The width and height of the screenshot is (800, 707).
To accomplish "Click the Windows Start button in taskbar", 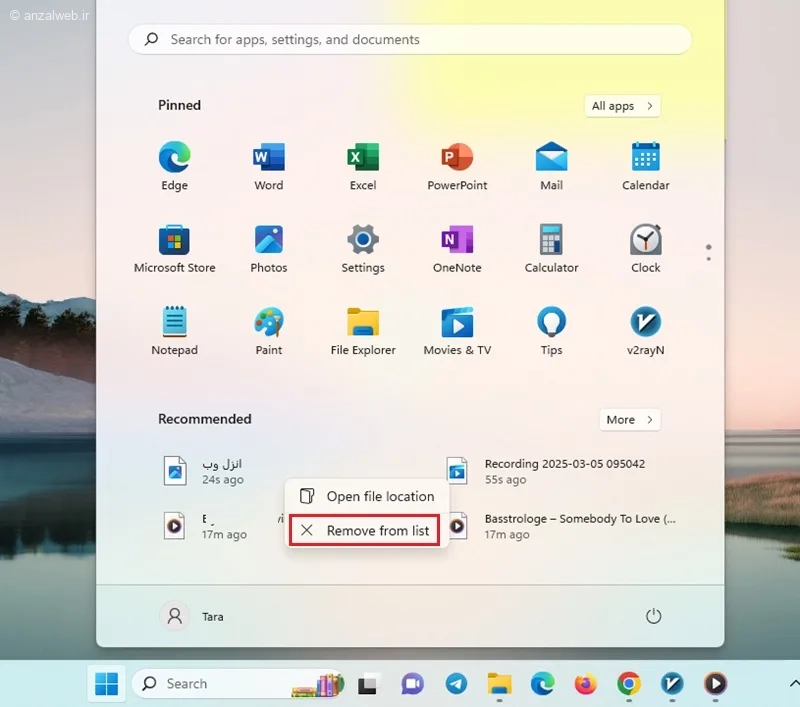I will 106,684.
